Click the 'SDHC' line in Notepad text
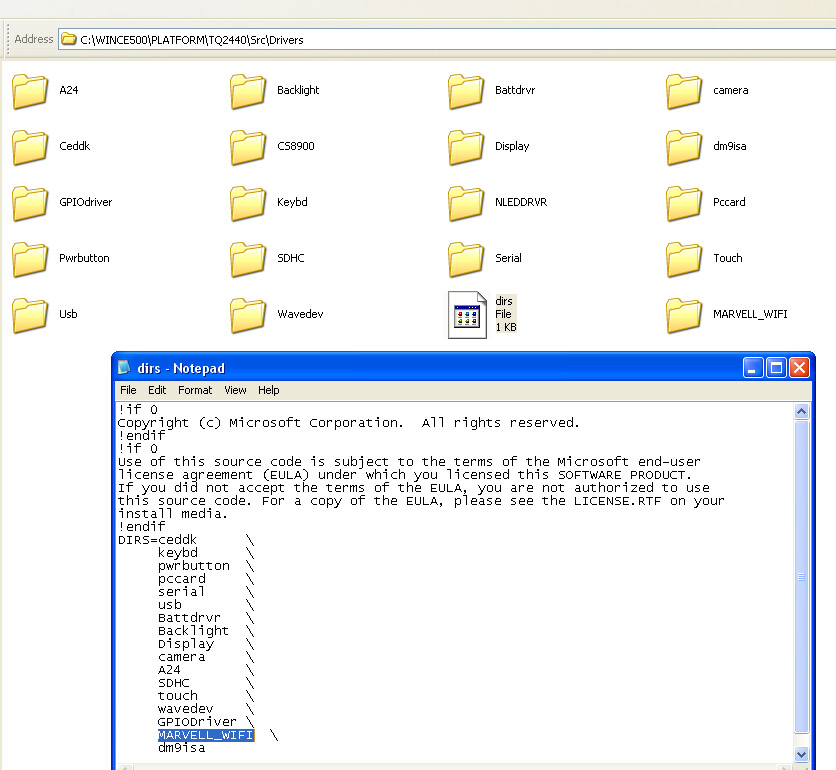Screen dimensions: 836x770 [x=173, y=683]
